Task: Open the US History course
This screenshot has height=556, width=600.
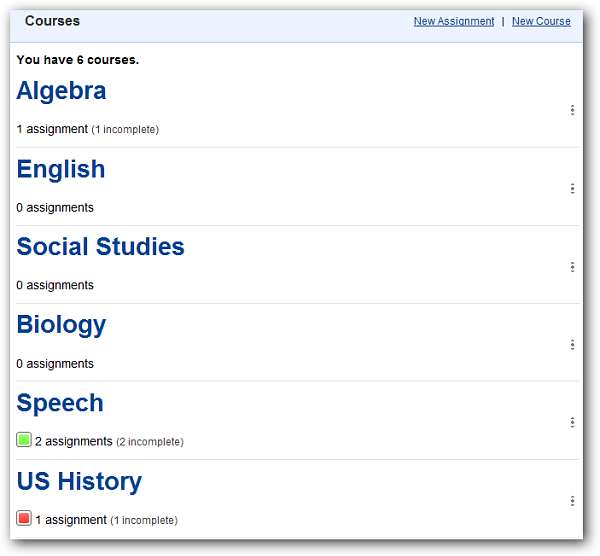Action: pyautogui.click(x=79, y=481)
